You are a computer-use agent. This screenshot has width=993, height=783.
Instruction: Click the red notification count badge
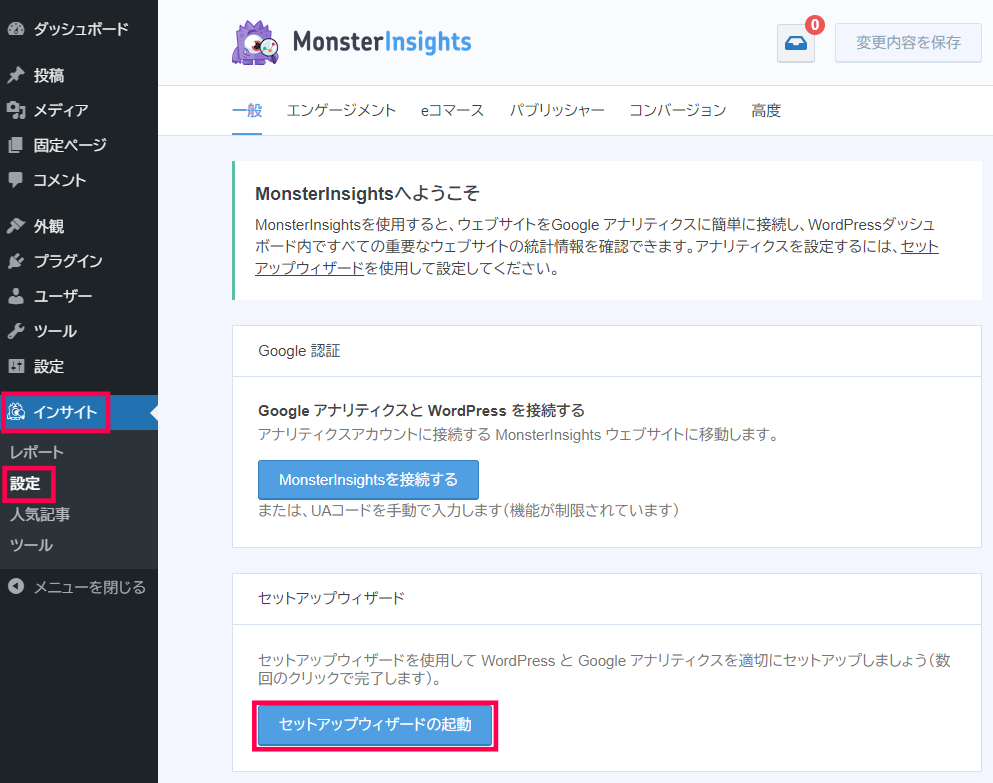pos(814,25)
